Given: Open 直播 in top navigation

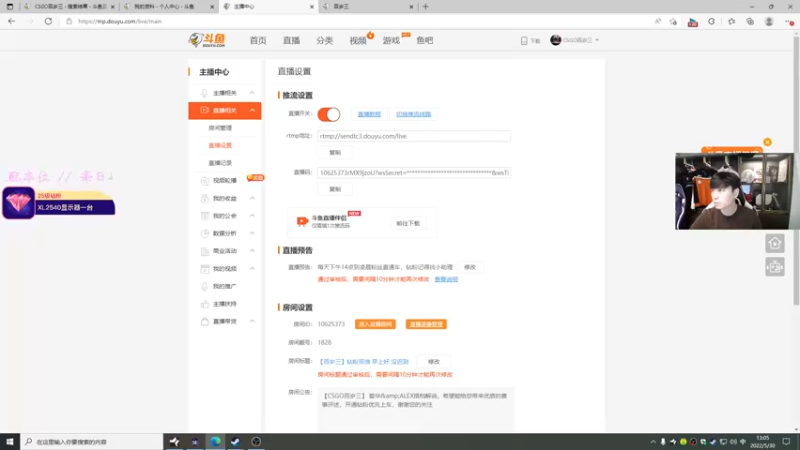Looking at the screenshot, I should 291,40.
